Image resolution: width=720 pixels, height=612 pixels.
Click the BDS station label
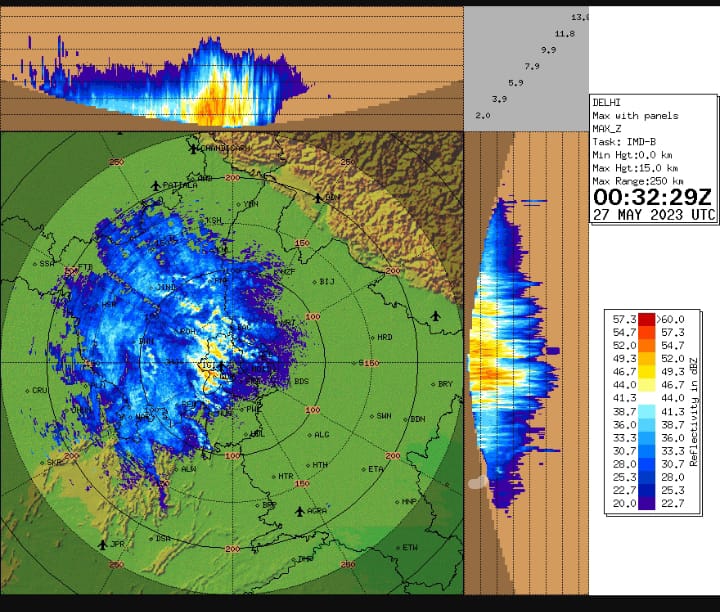[x=301, y=382]
